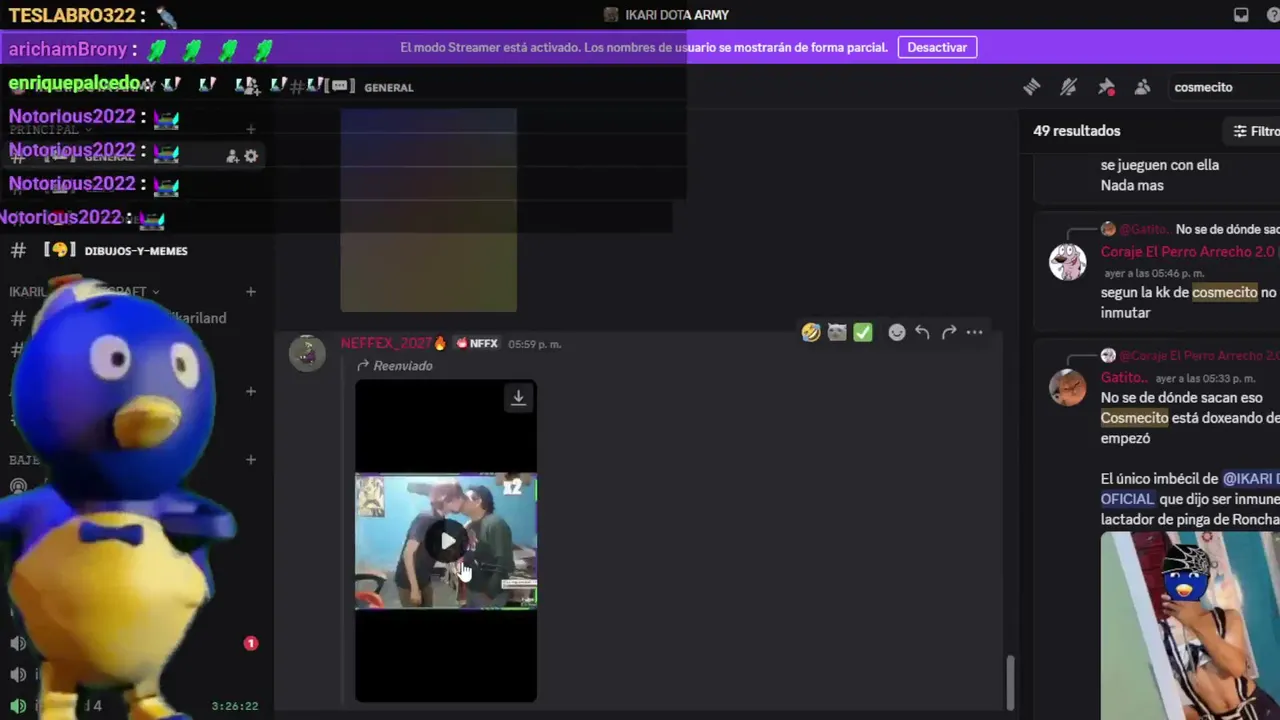Click the '49 resultados' count text
Image resolution: width=1280 pixels, height=720 pixels.
[x=1076, y=131]
